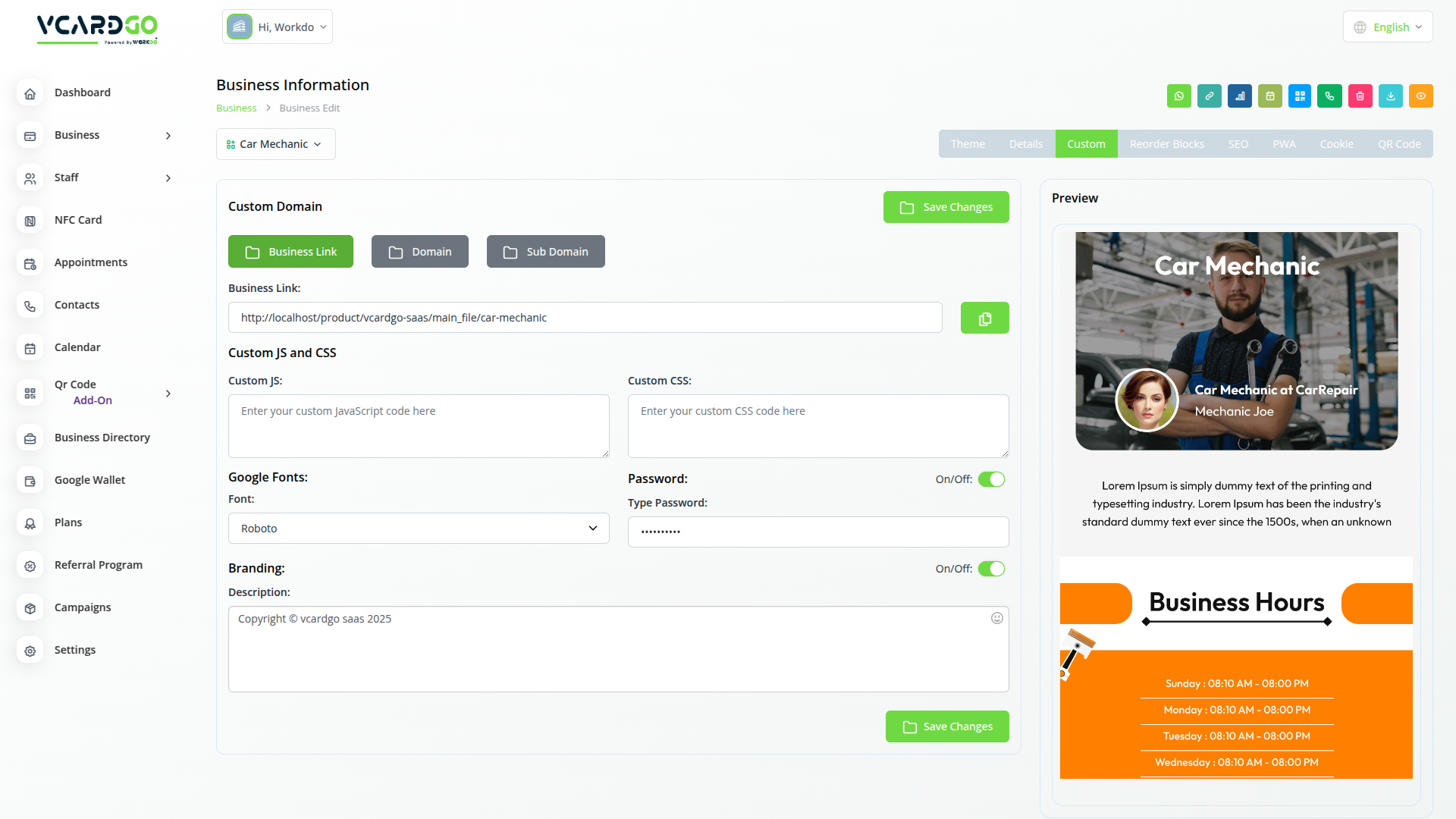Click the emoji icon in the Description box

(996, 618)
